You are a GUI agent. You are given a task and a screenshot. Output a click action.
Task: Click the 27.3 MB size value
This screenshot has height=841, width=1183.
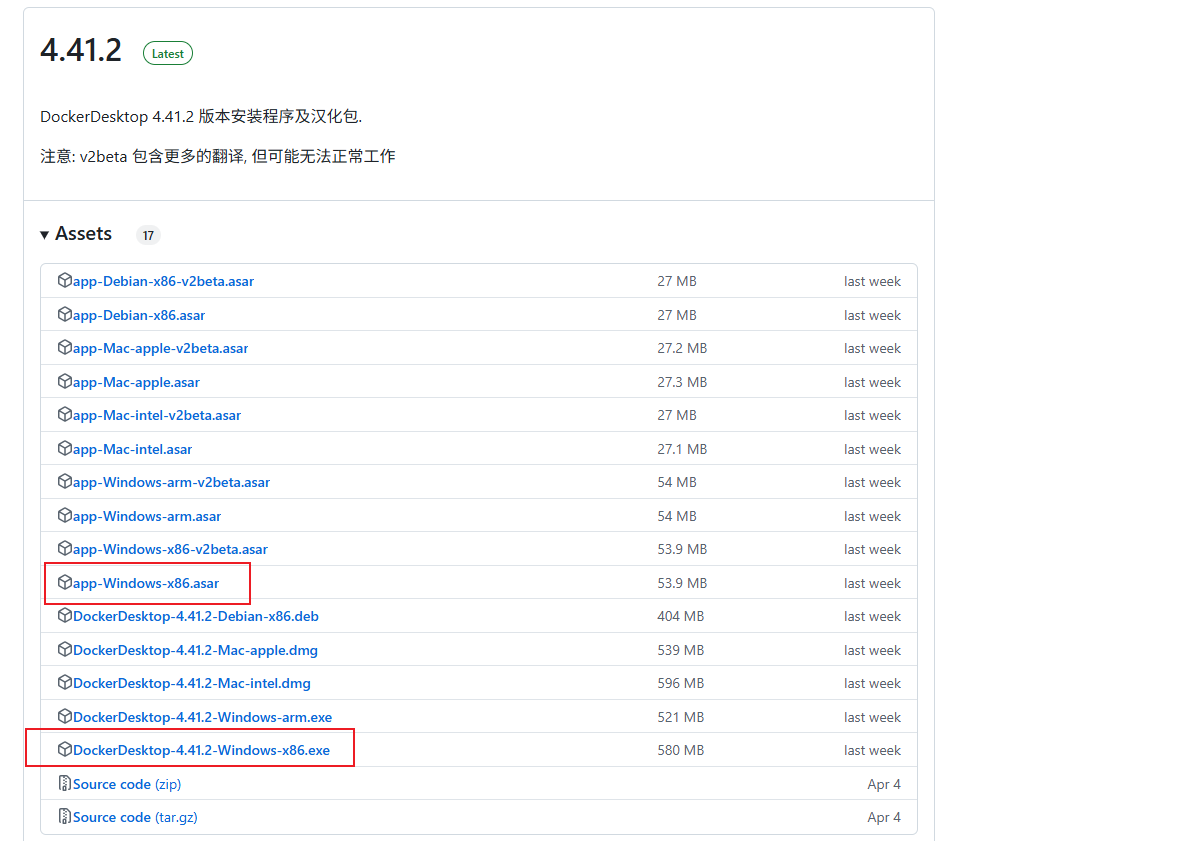[682, 382]
